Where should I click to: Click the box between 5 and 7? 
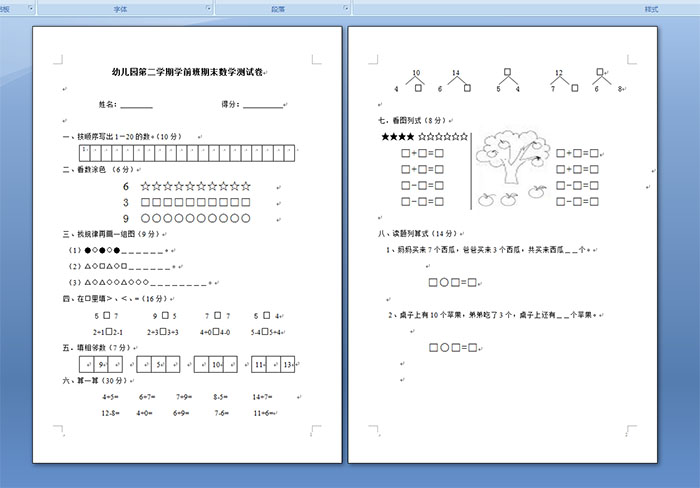[x=107, y=315]
